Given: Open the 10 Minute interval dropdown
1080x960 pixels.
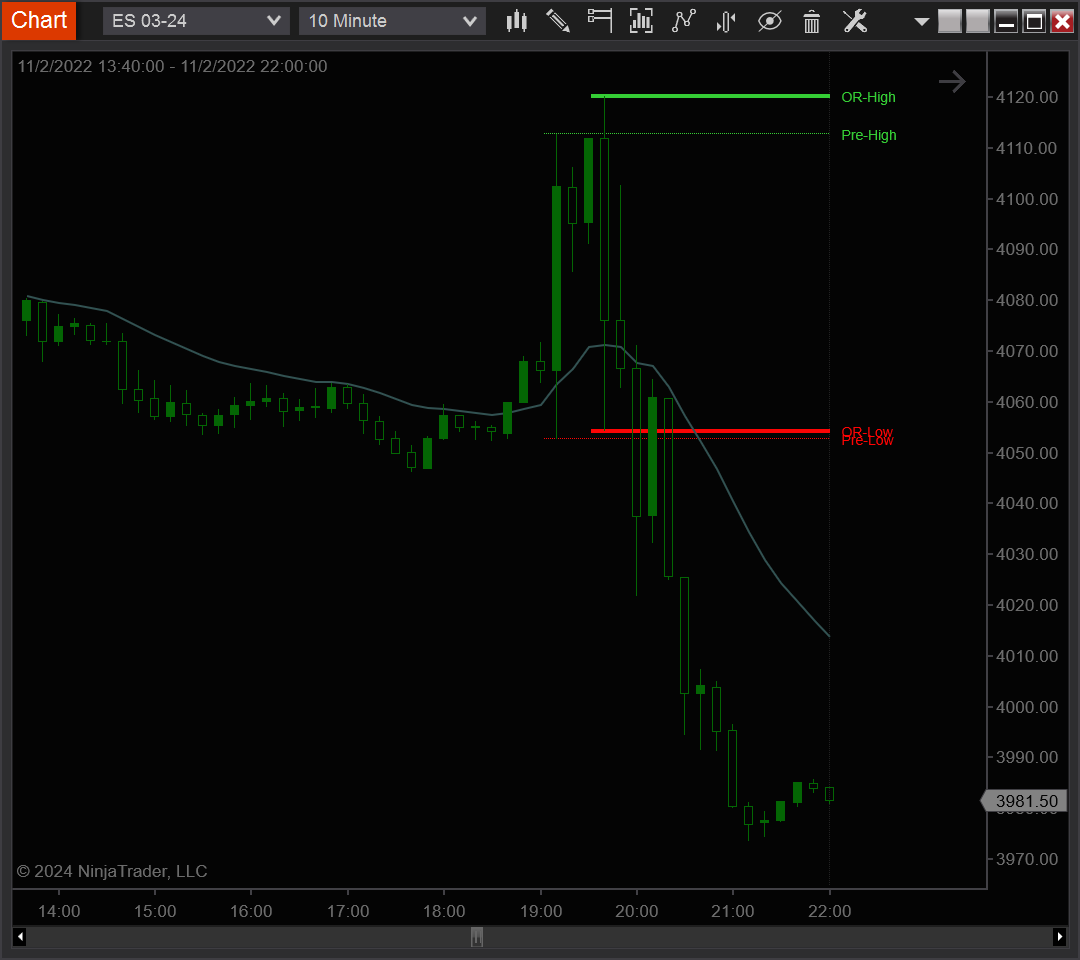Looking at the screenshot, I should [392, 21].
